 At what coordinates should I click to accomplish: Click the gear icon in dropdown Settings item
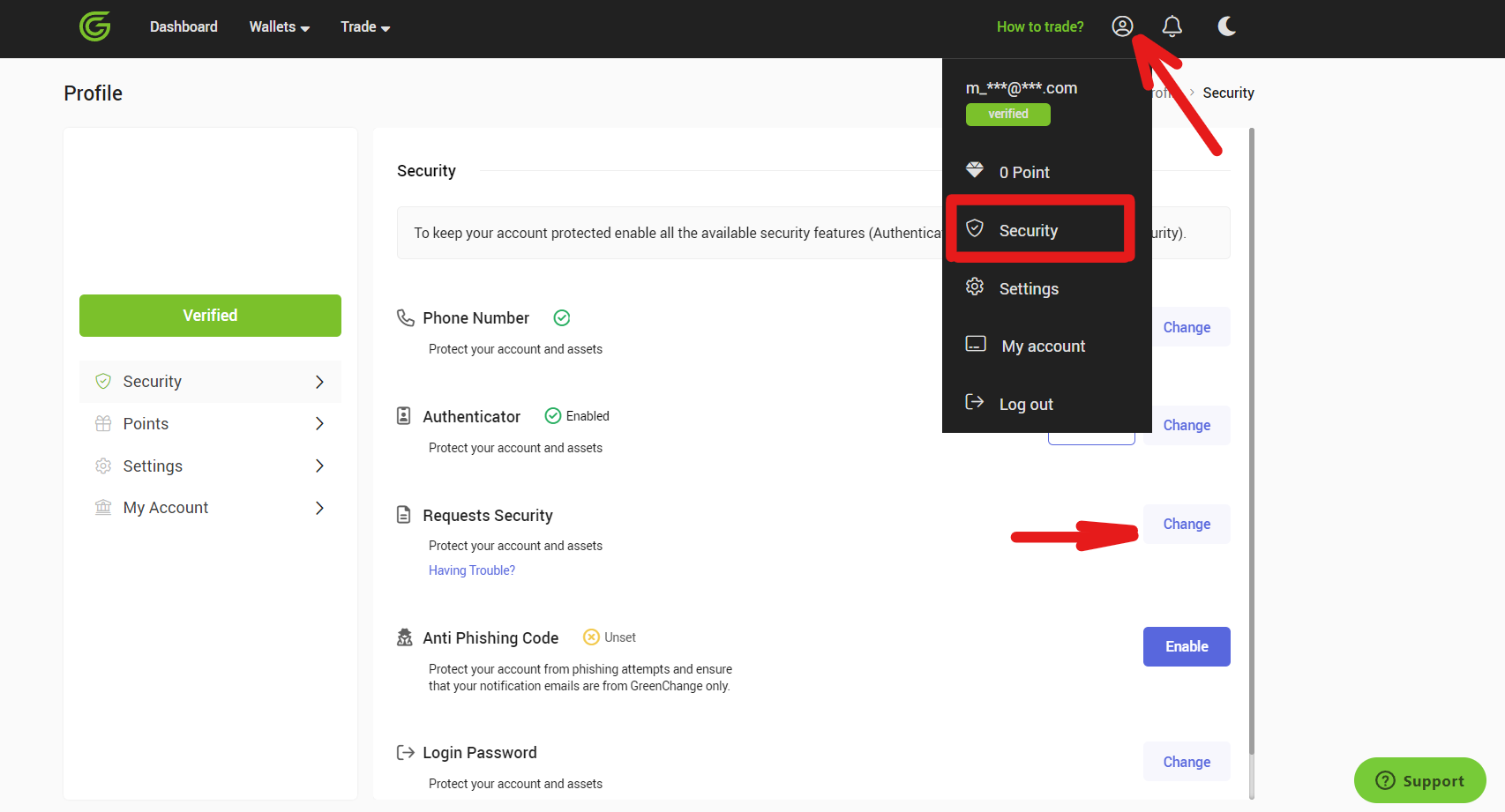point(975,287)
